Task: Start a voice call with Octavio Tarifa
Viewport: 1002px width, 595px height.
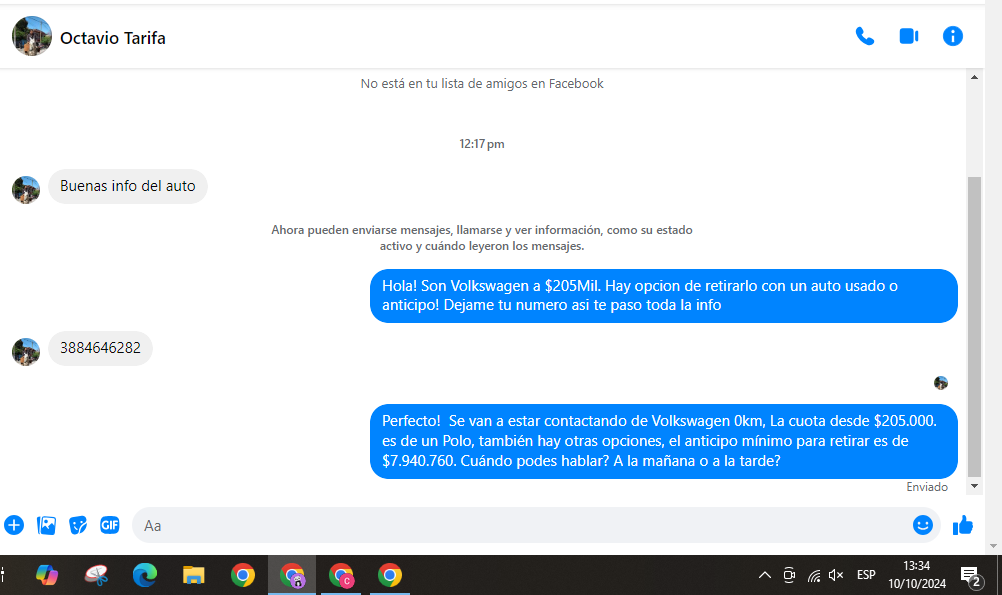Action: click(865, 37)
